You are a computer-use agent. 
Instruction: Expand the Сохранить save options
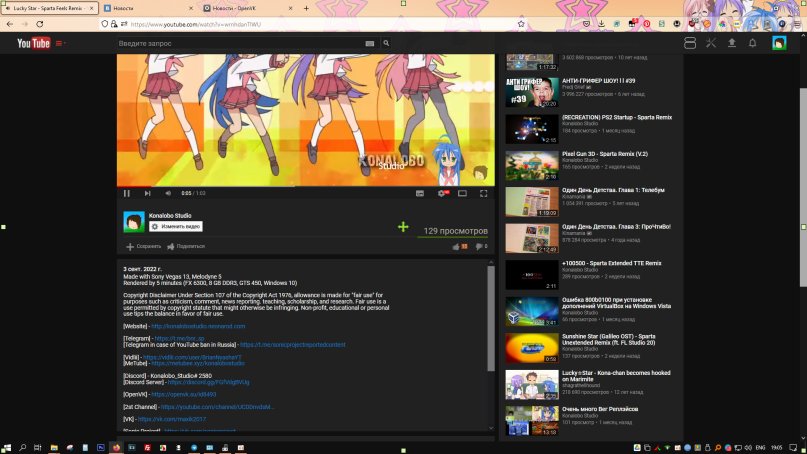tap(143, 246)
